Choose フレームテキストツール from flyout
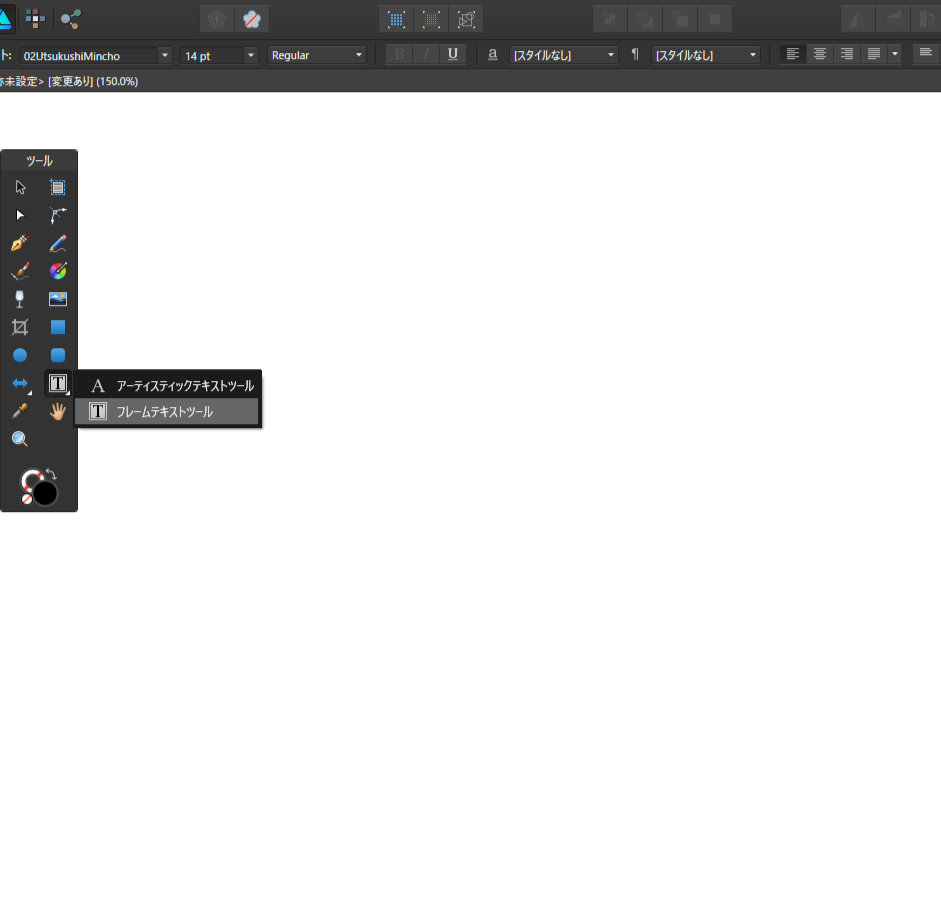This screenshot has height=905, width=941. pos(168,412)
